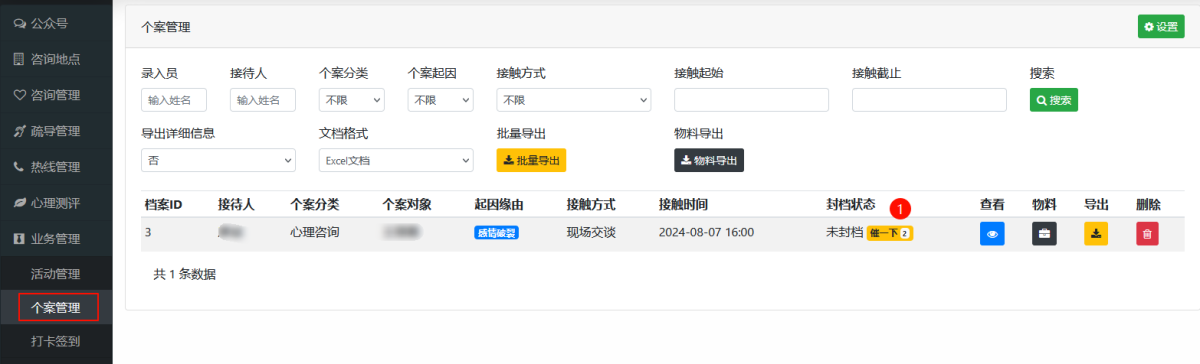
Task: Open the 导出详细信息 dropdown
Action: pos(219,160)
